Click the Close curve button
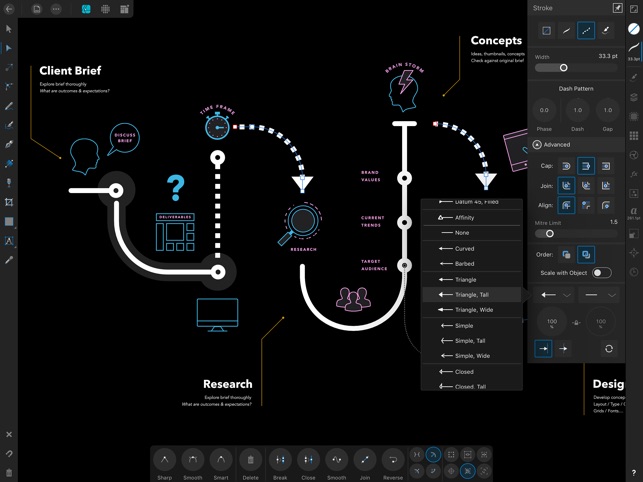 tap(308, 460)
